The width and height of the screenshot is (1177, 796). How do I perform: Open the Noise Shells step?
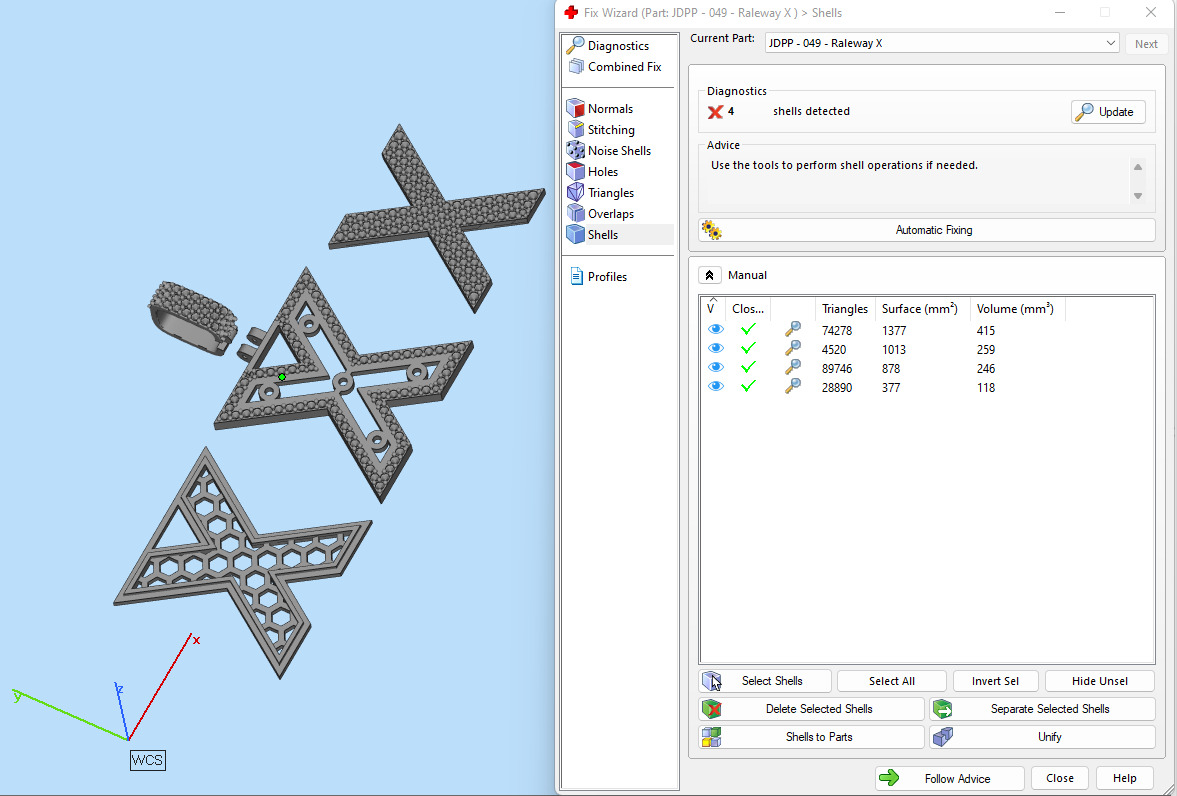(x=618, y=151)
